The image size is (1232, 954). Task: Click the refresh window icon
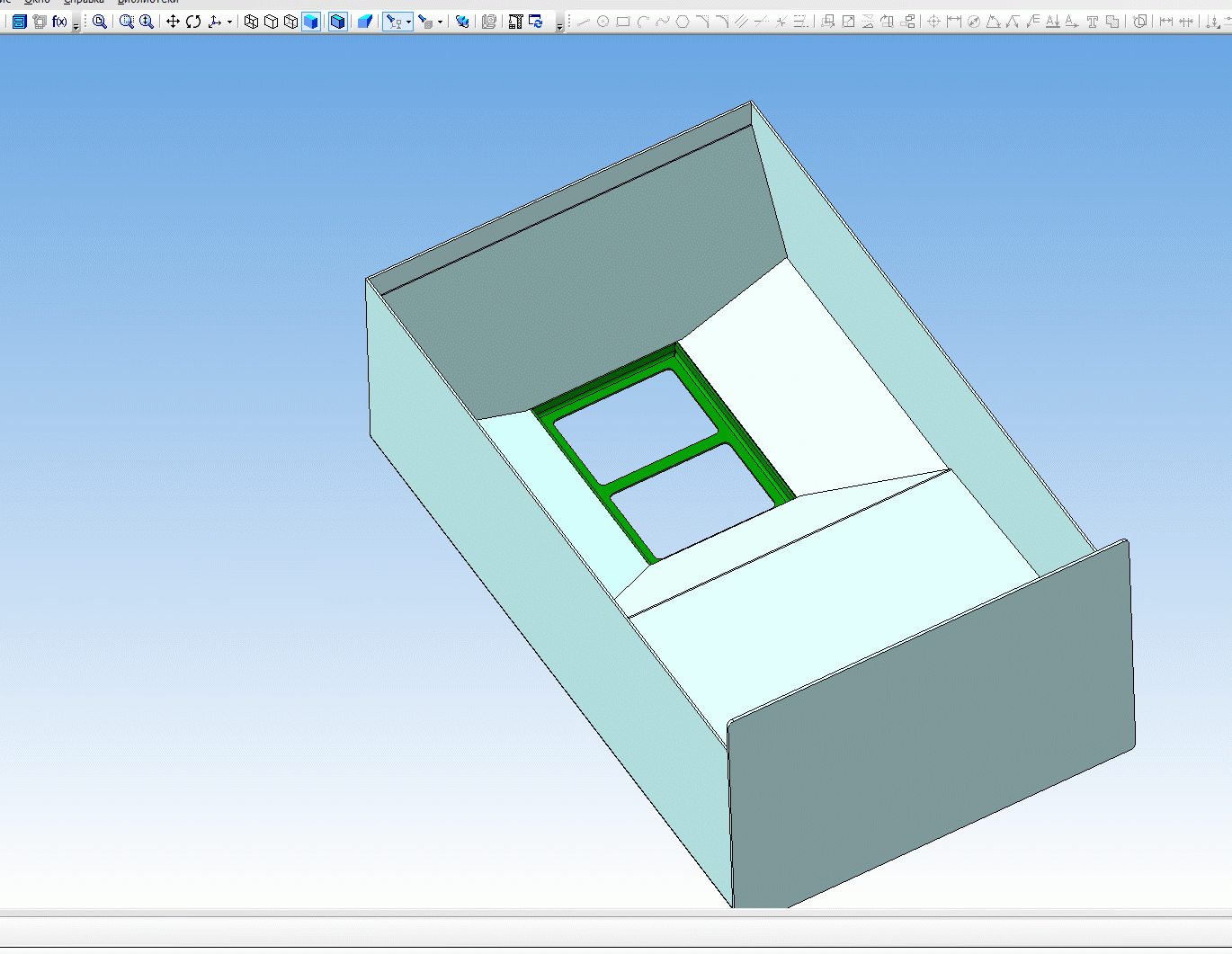click(x=536, y=22)
